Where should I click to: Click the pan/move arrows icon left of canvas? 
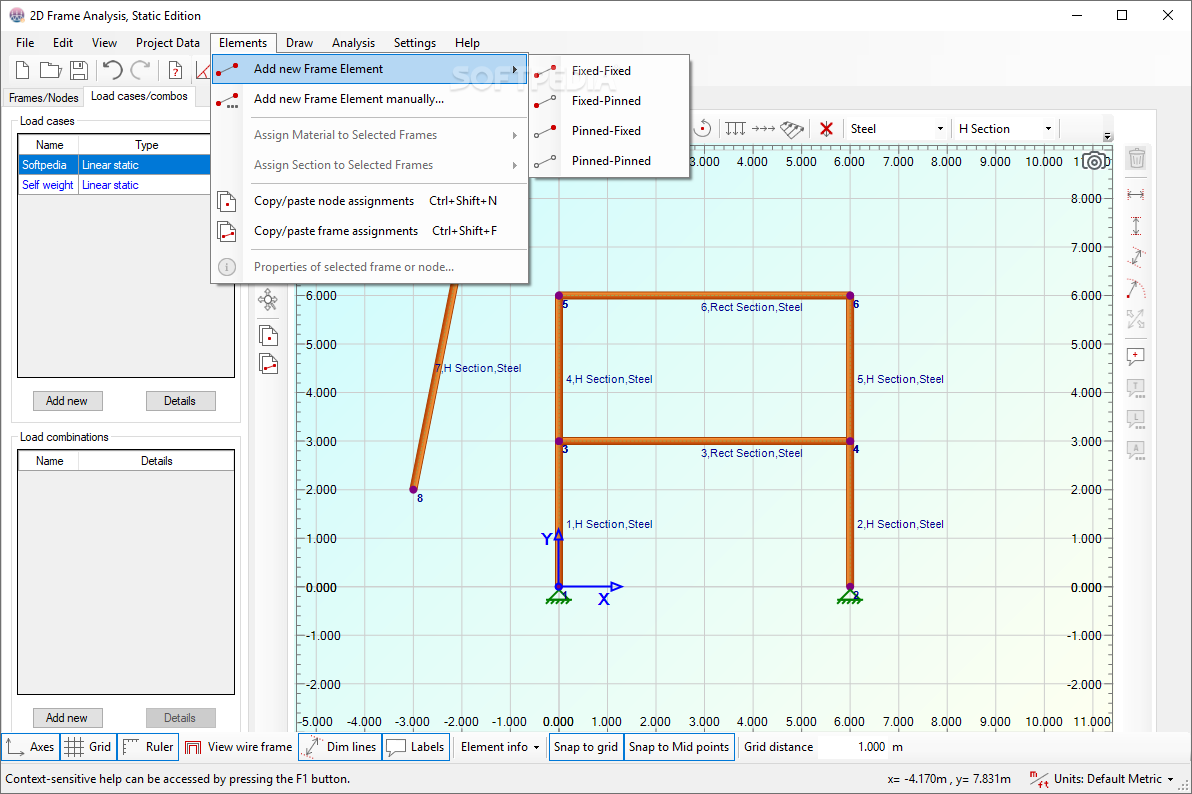point(268,300)
